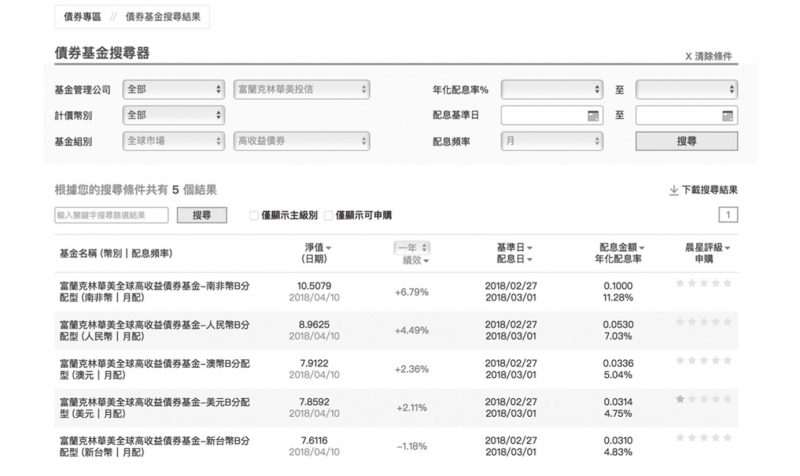This screenshot has height=476, width=800.
Task: Enable 僅顯示主級別 checkbox
Action: pyautogui.click(x=253, y=215)
